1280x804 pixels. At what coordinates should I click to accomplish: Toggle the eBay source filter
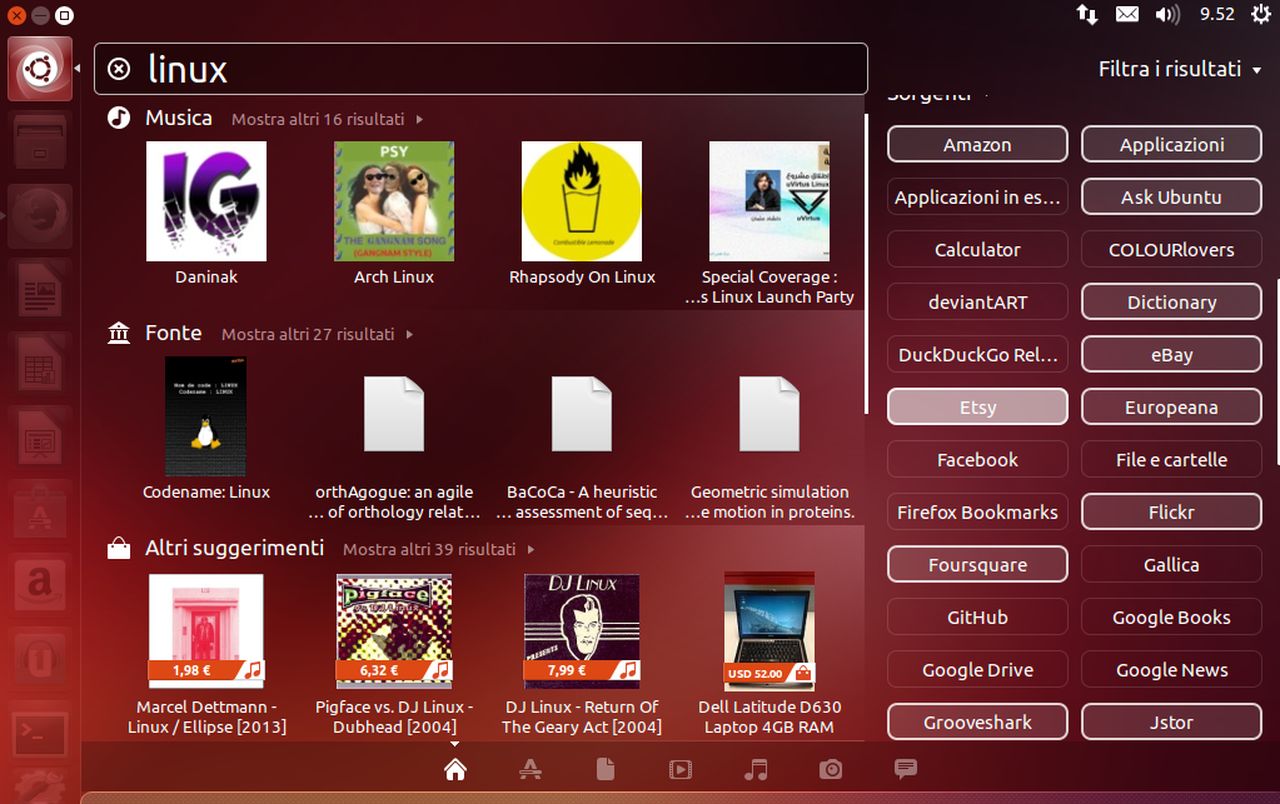1171,355
